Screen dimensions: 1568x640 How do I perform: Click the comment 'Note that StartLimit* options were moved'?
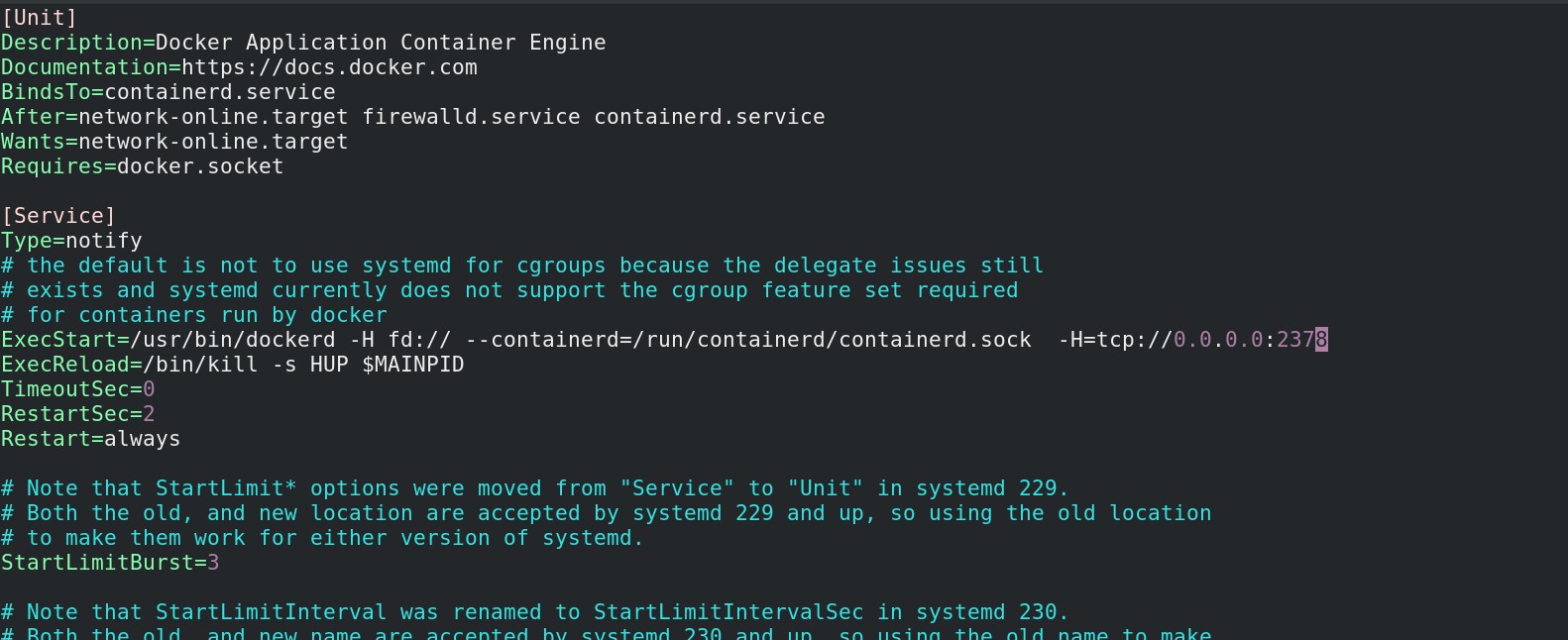click(x=535, y=488)
